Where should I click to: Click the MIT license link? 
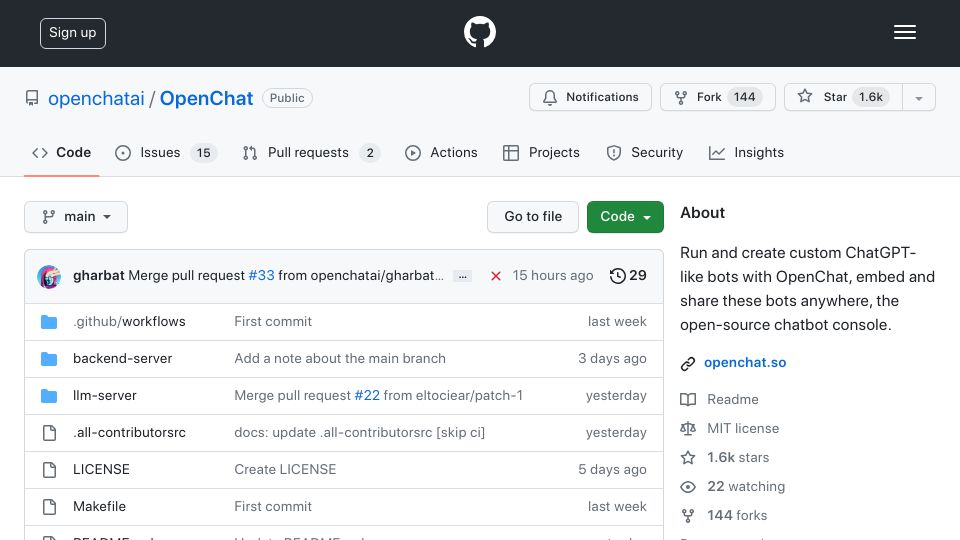743,429
